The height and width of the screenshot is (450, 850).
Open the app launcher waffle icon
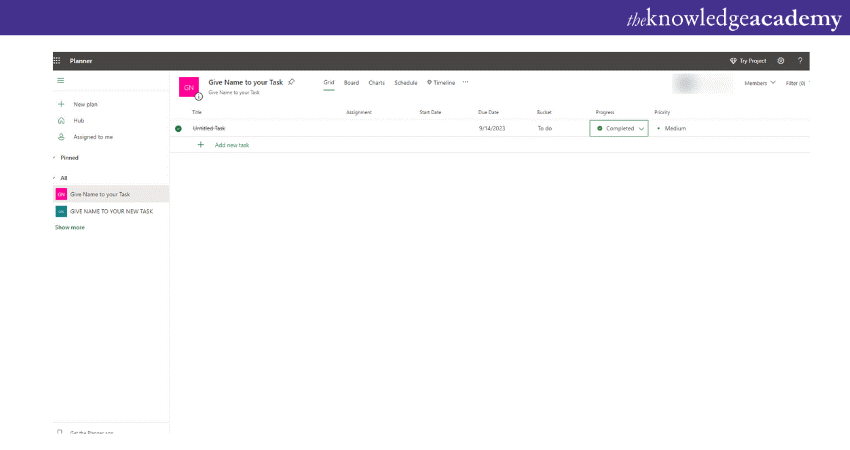coord(57,61)
